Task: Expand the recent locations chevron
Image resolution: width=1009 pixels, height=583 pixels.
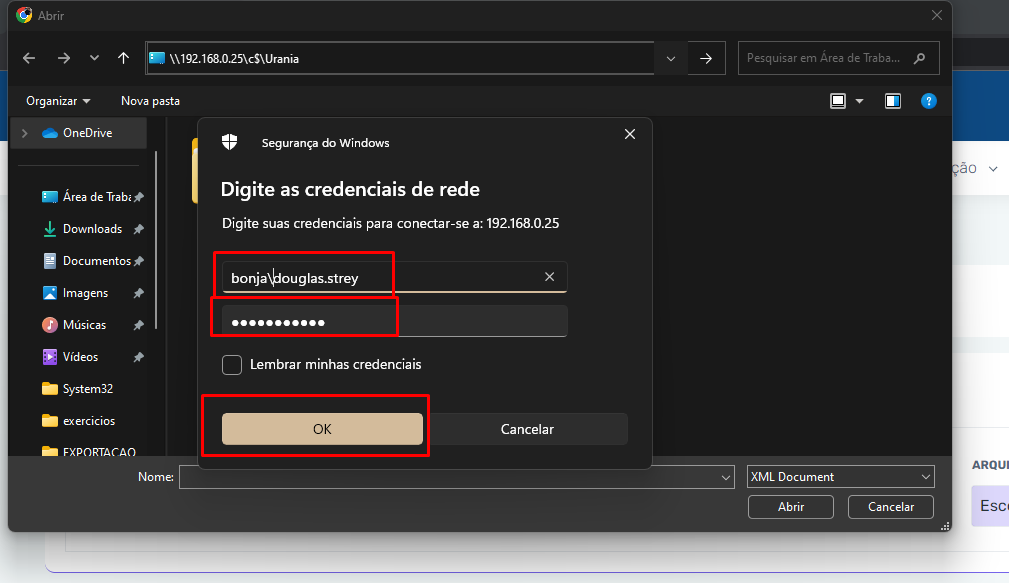Action: coord(94,58)
